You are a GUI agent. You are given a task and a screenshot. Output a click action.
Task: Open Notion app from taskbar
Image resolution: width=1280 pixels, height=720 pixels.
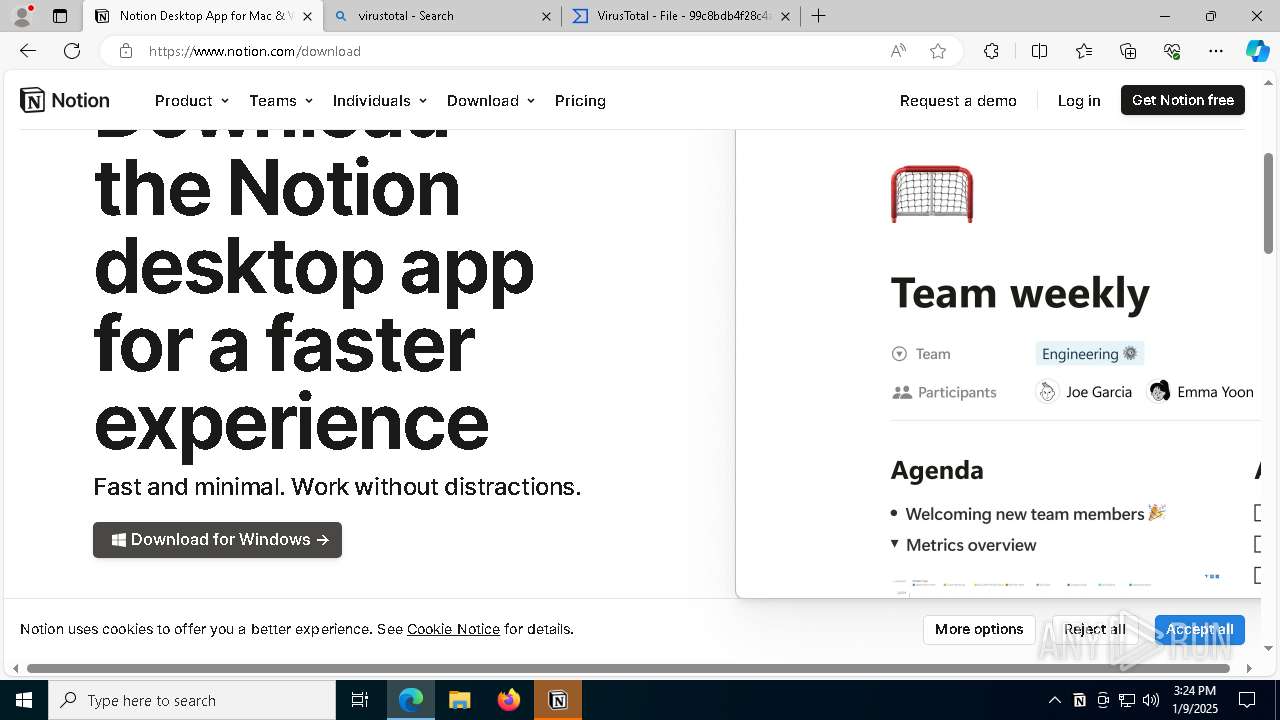click(558, 700)
